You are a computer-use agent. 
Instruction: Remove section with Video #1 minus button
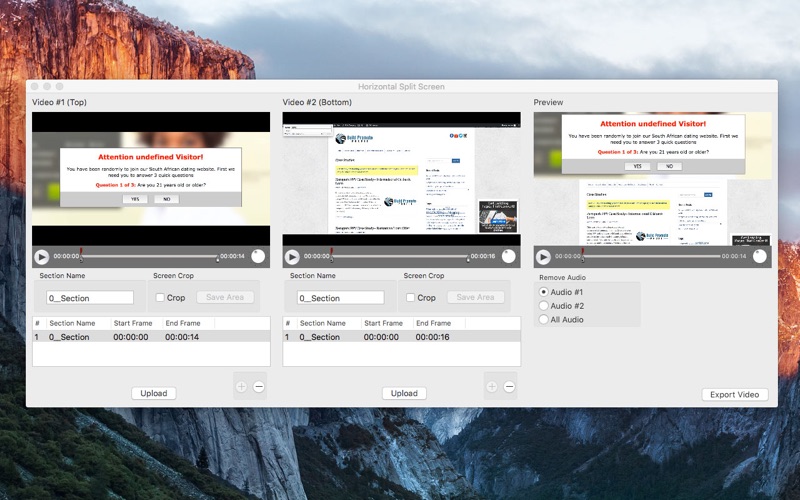pyautogui.click(x=258, y=387)
